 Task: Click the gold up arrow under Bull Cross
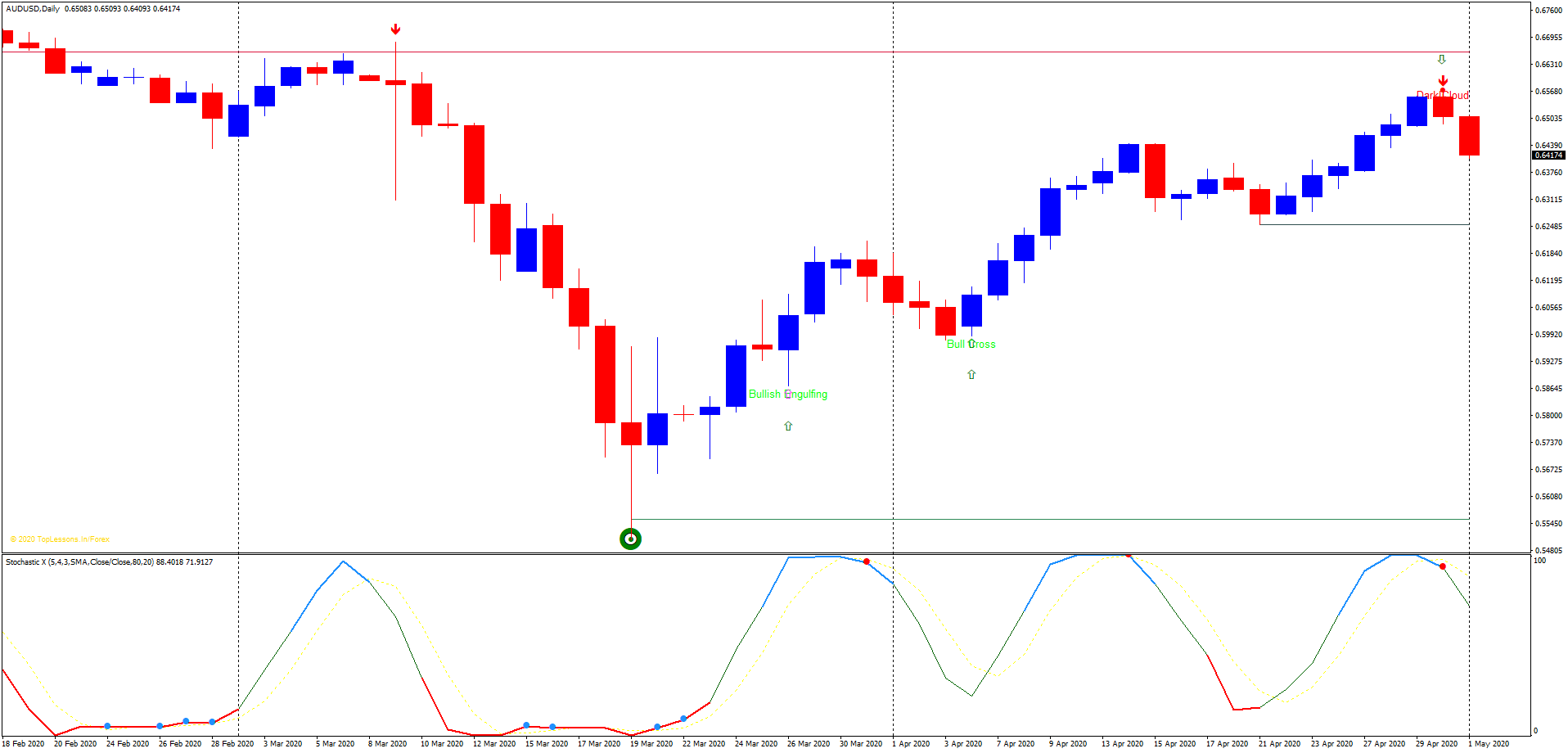(971, 375)
